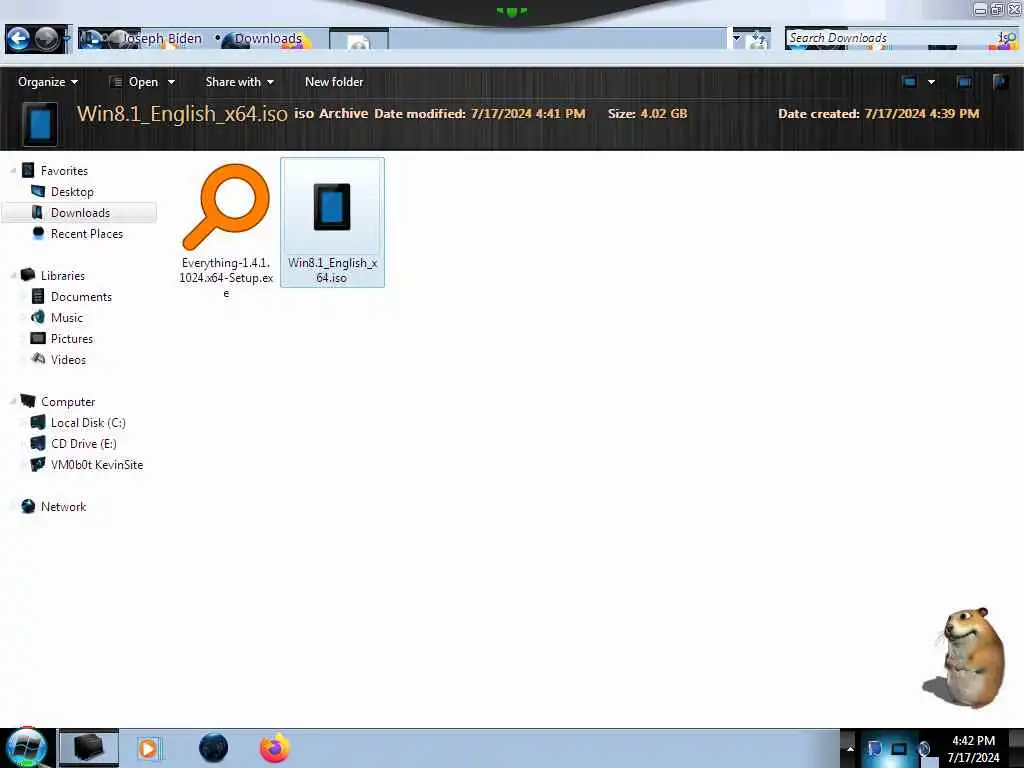Click the Explorer folder taskbar button
Screen dimensions: 1024x768
coord(89,748)
